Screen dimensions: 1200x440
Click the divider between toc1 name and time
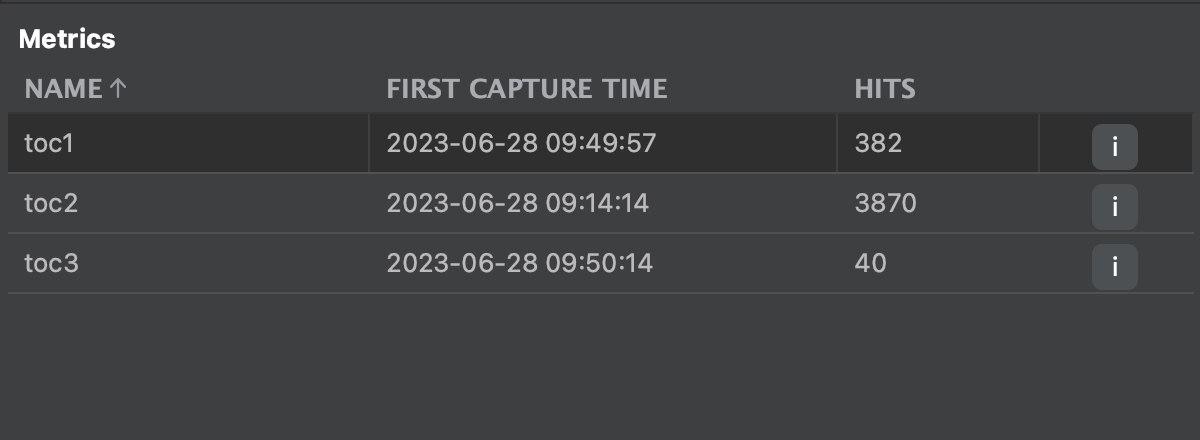pos(369,144)
